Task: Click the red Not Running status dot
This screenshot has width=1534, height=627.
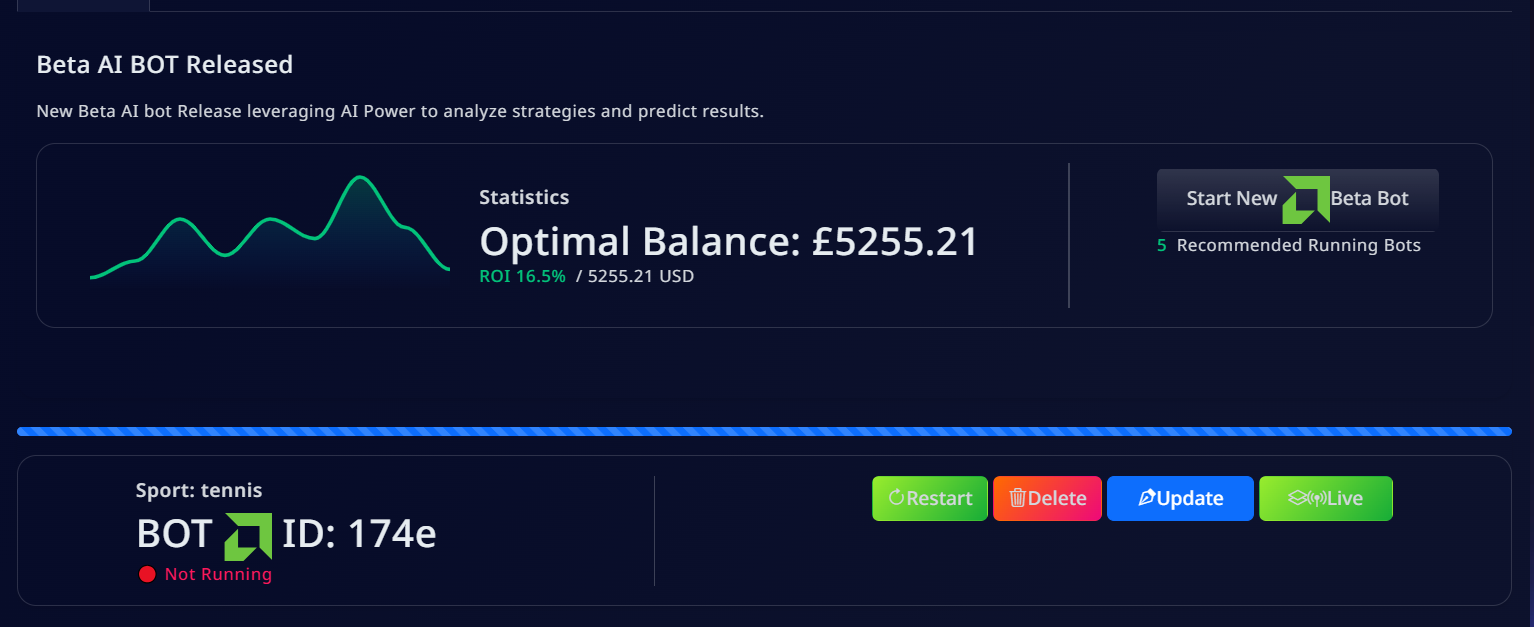Action: pos(147,574)
